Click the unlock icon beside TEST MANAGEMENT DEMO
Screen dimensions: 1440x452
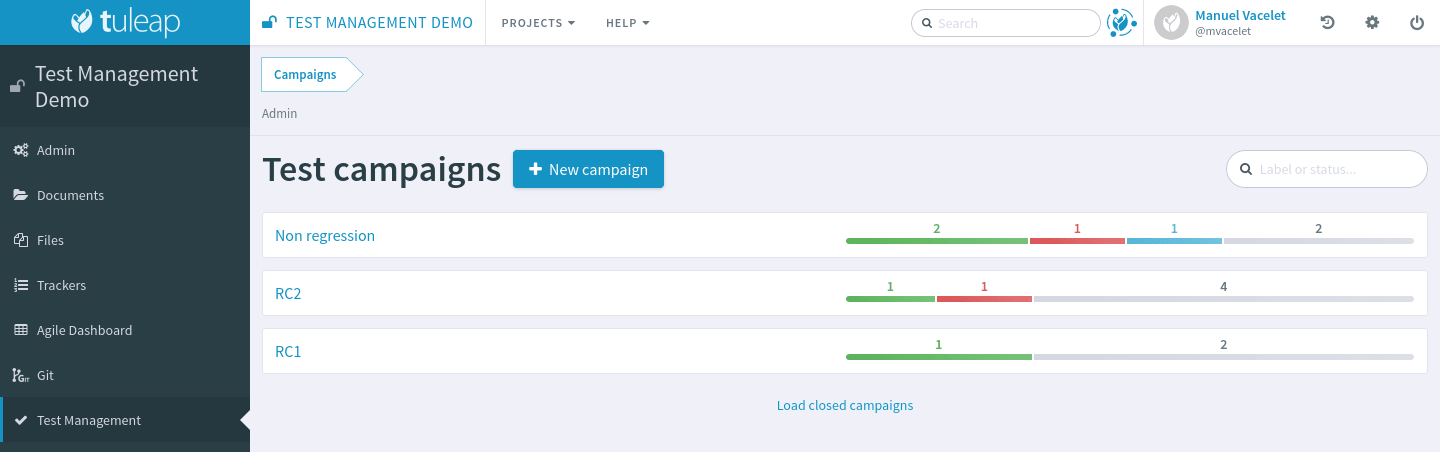point(268,22)
